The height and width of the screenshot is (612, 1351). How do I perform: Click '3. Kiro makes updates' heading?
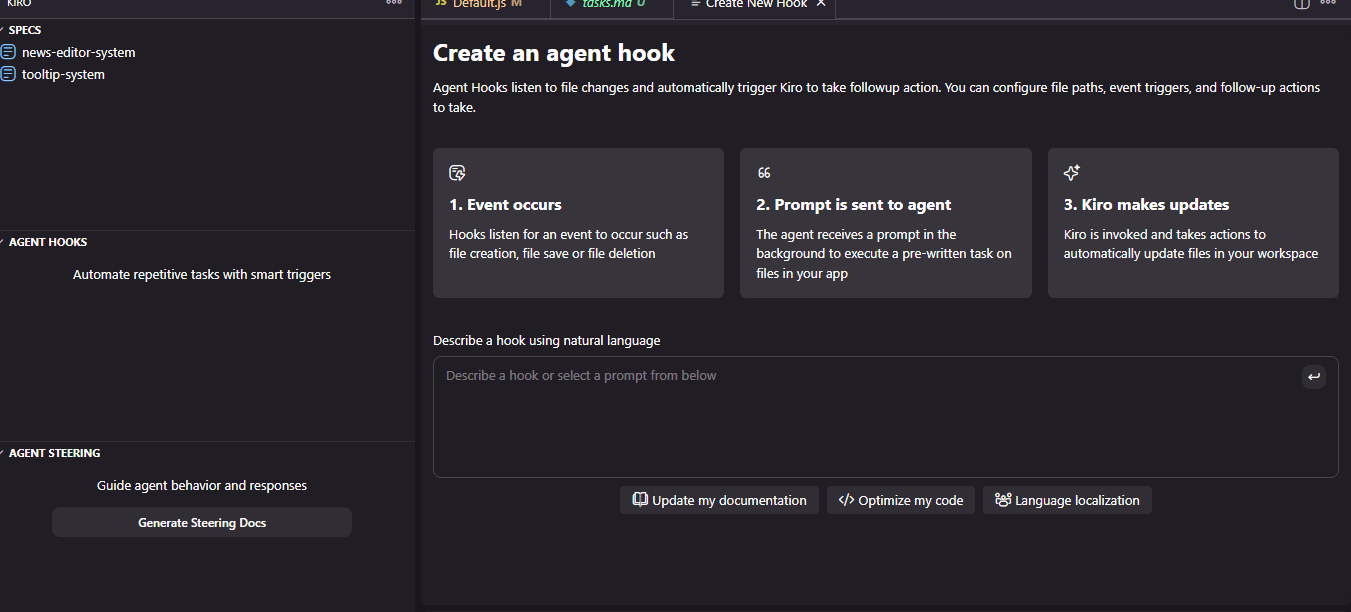(x=1146, y=204)
